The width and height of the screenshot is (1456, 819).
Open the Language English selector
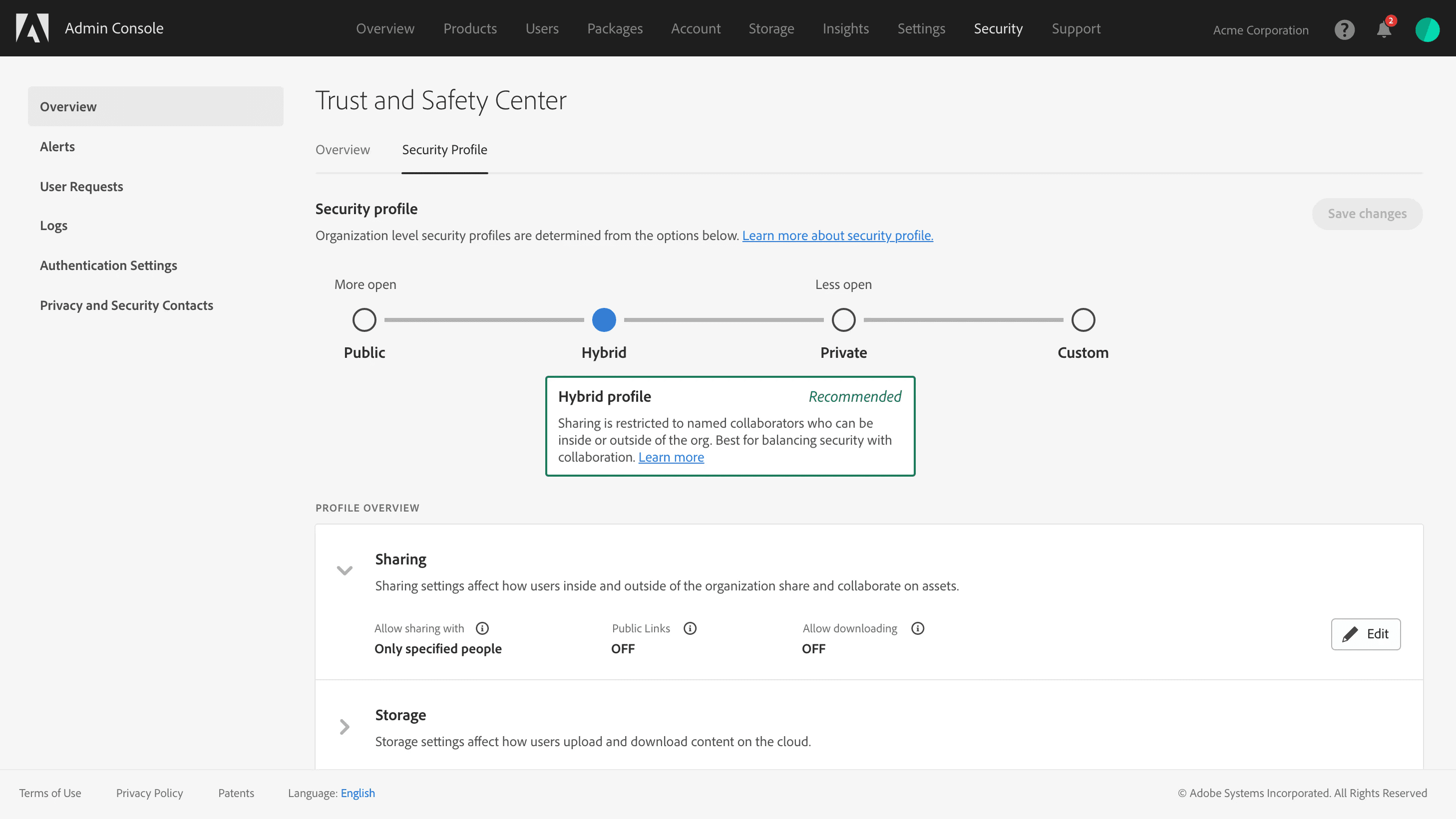point(357,793)
